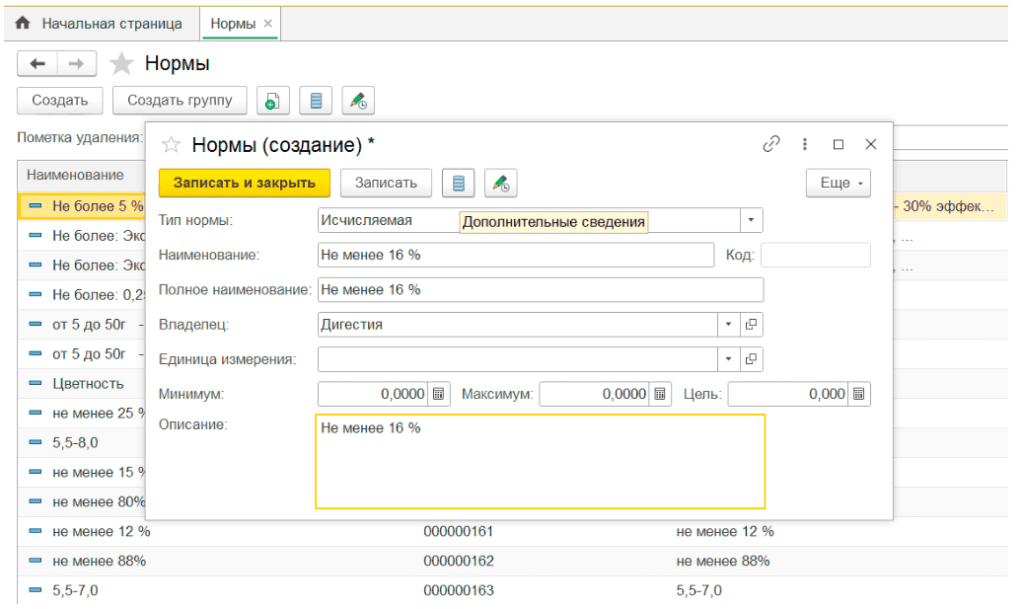Open the three-dot menu in dialog header

point(804,144)
